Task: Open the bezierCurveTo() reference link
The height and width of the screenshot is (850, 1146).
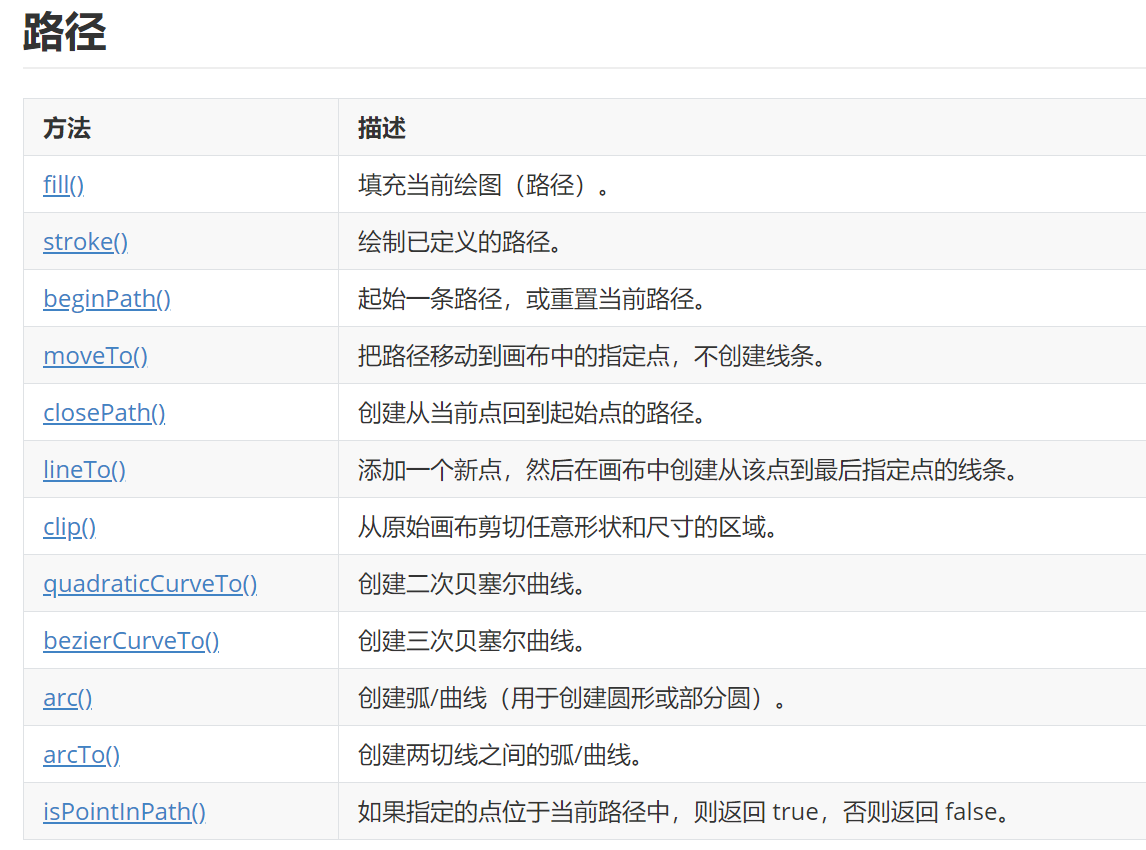Action: click(131, 640)
